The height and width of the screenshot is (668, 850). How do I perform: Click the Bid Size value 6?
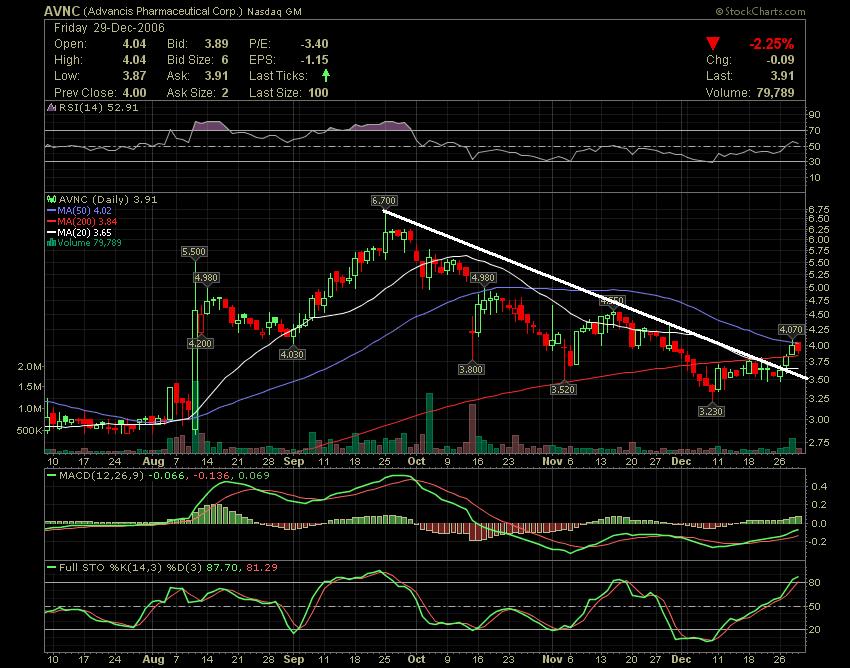click(x=224, y=60)
